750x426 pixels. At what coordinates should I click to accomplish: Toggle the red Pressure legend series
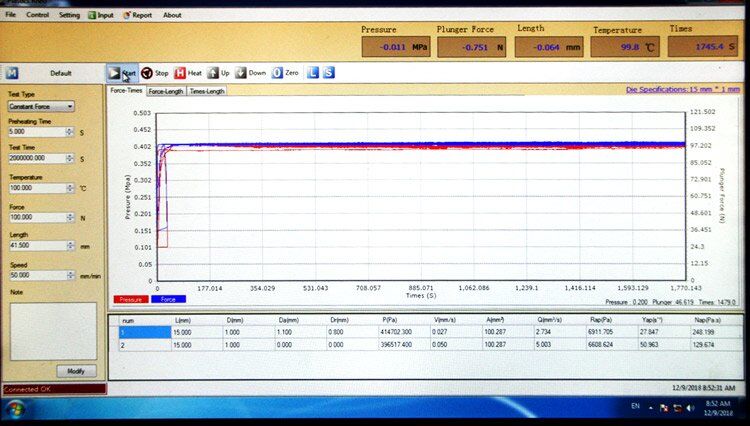click(x=131, y=299)
